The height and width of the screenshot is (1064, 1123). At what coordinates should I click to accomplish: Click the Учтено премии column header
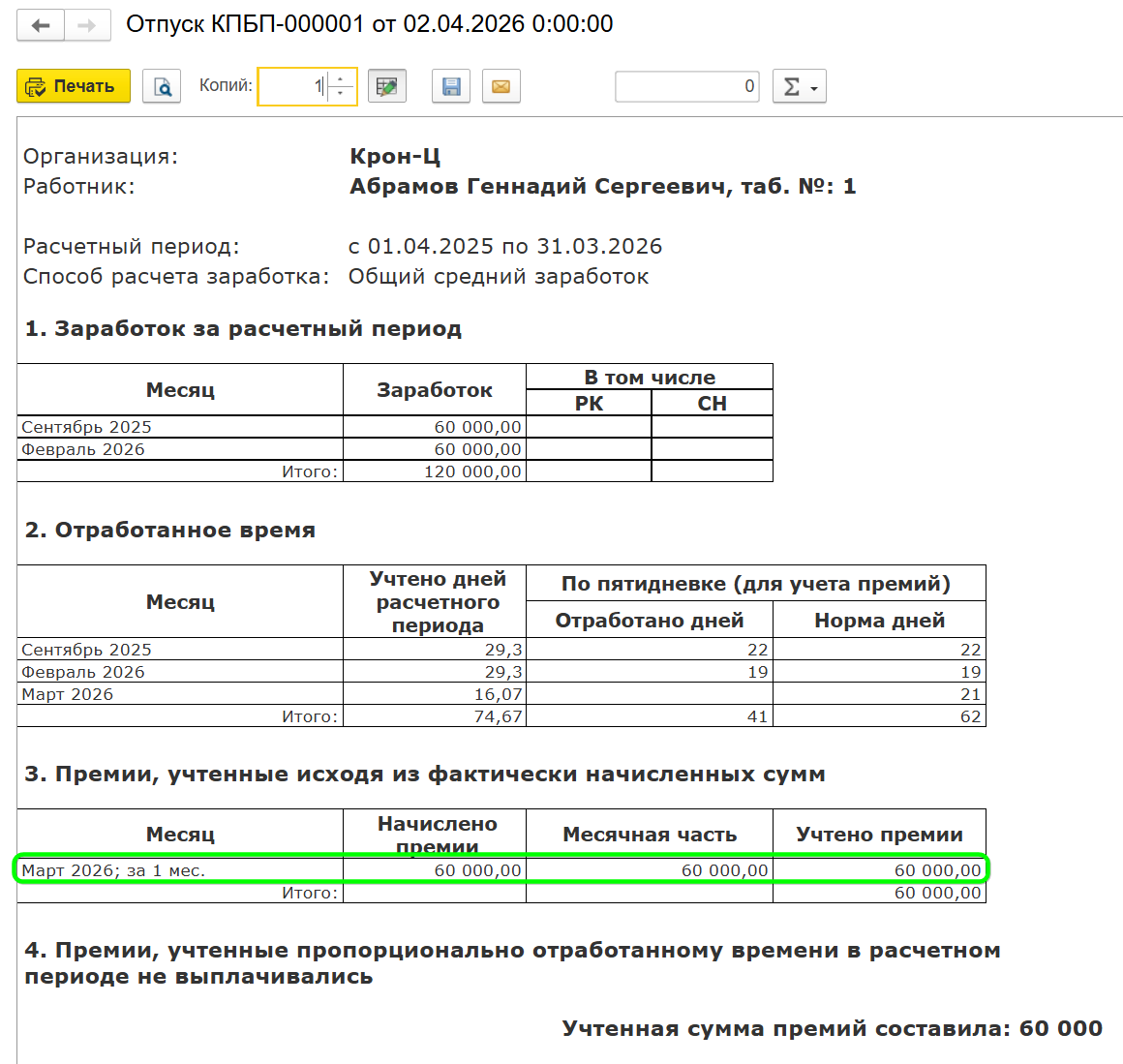tap(879, 834)
